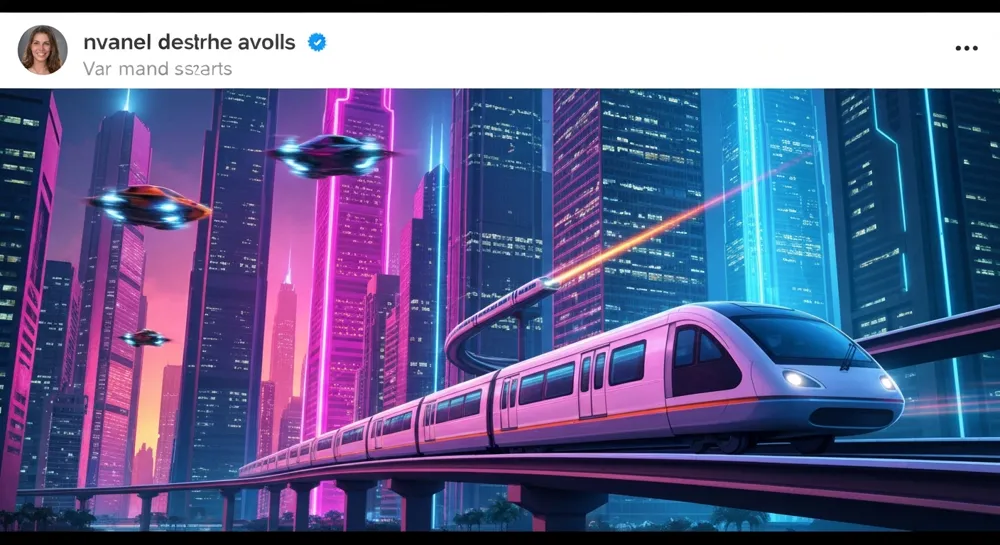Open the woman's profile avatar

point(43,50)
